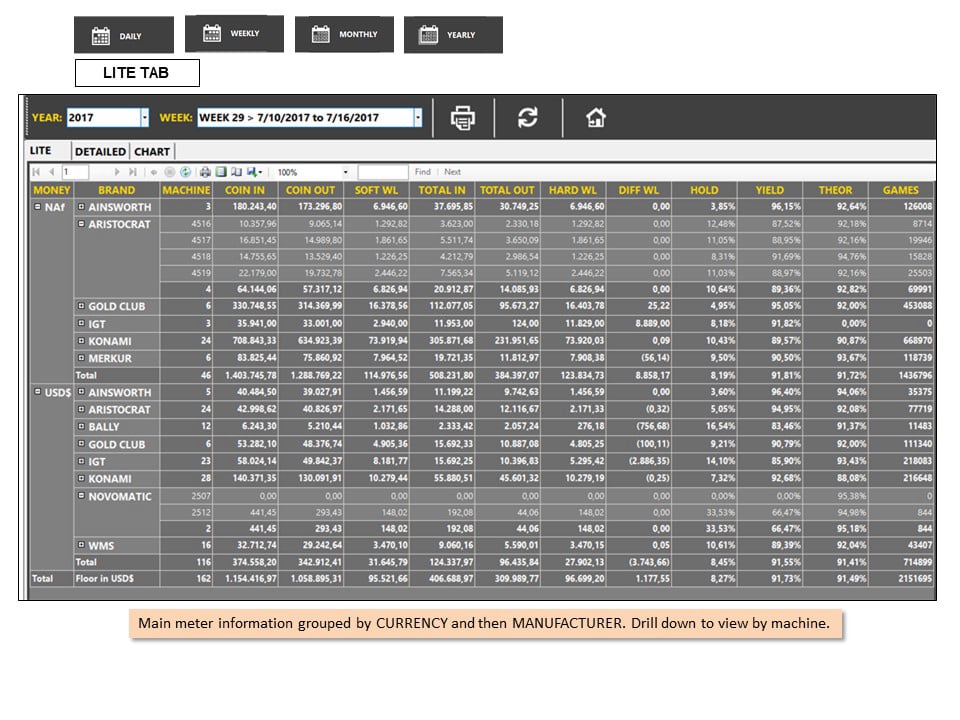Expand IGT under NAf
Image resolution: width=960 pixels, height=720 pixels.
[81, 323]
